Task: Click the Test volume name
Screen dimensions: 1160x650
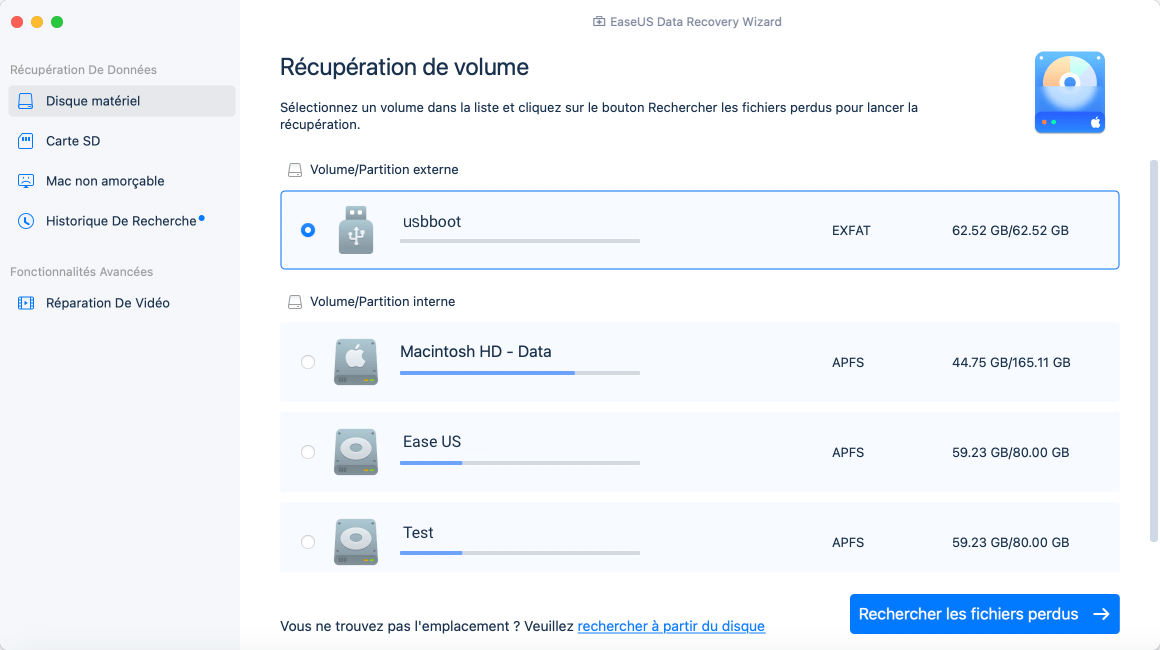Action: 418,532
